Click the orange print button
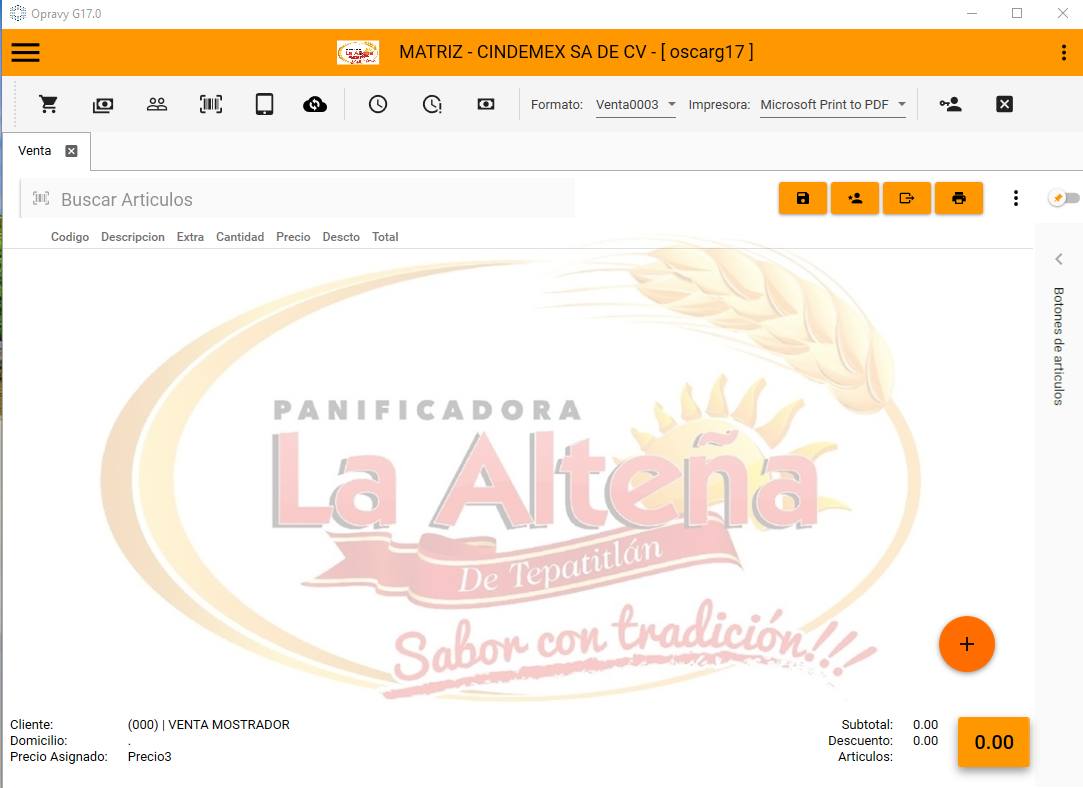The image size is (1083, 788). tap(959, 198)
